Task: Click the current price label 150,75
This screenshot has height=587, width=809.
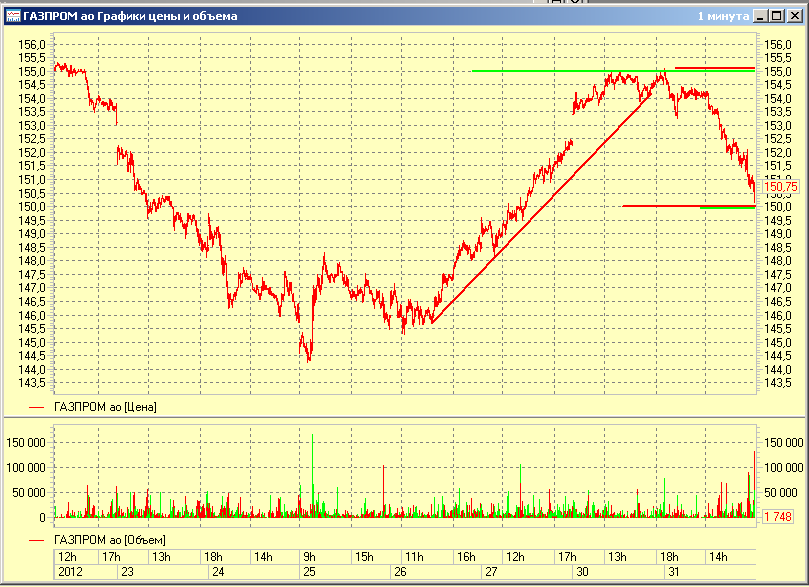Action: 780,187
